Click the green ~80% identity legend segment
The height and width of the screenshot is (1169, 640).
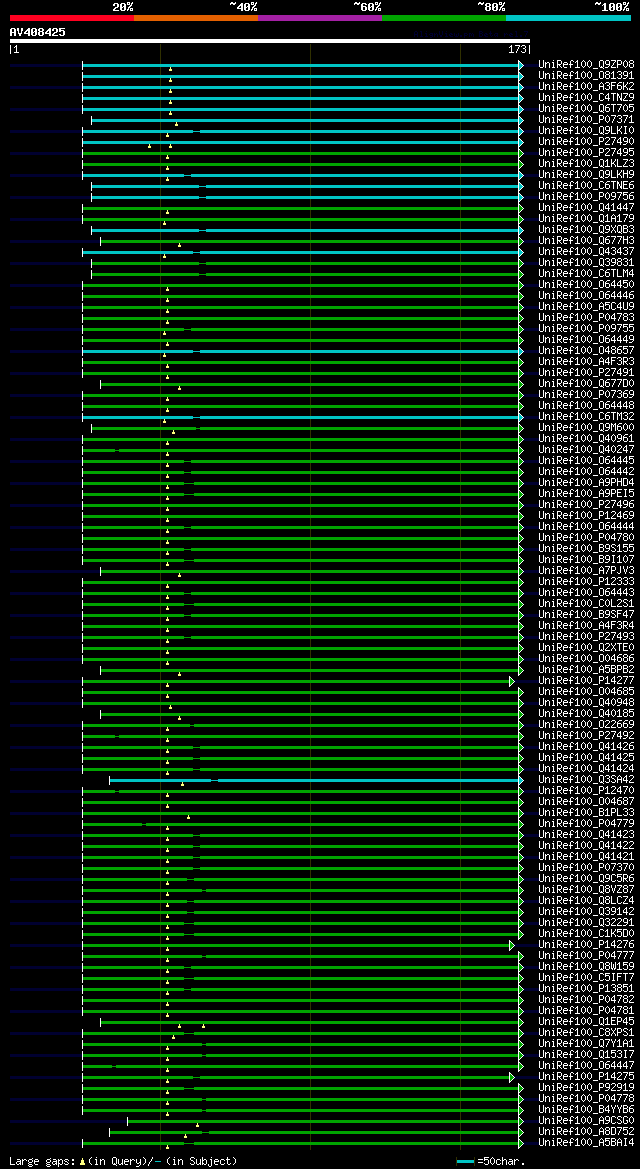point(444,17)
